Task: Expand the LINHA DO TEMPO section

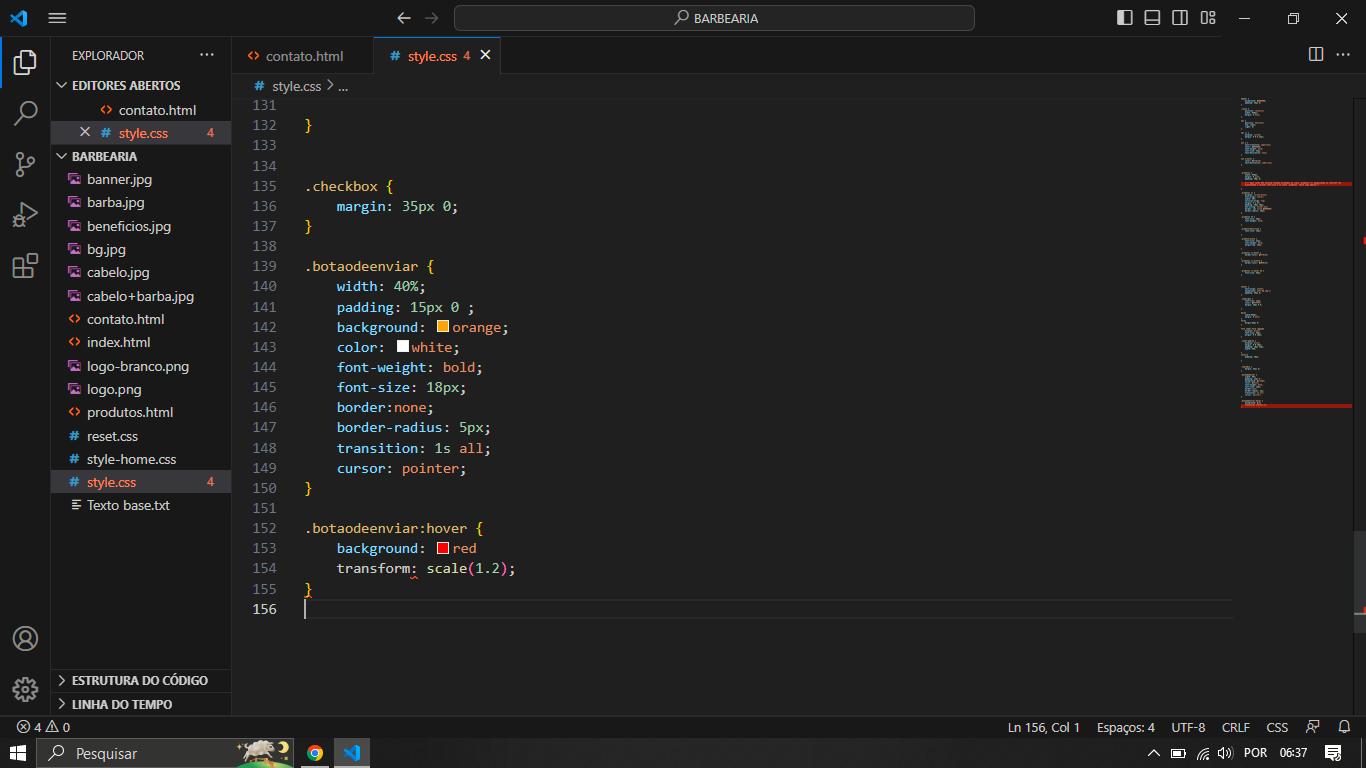Action: click(141, 704)
